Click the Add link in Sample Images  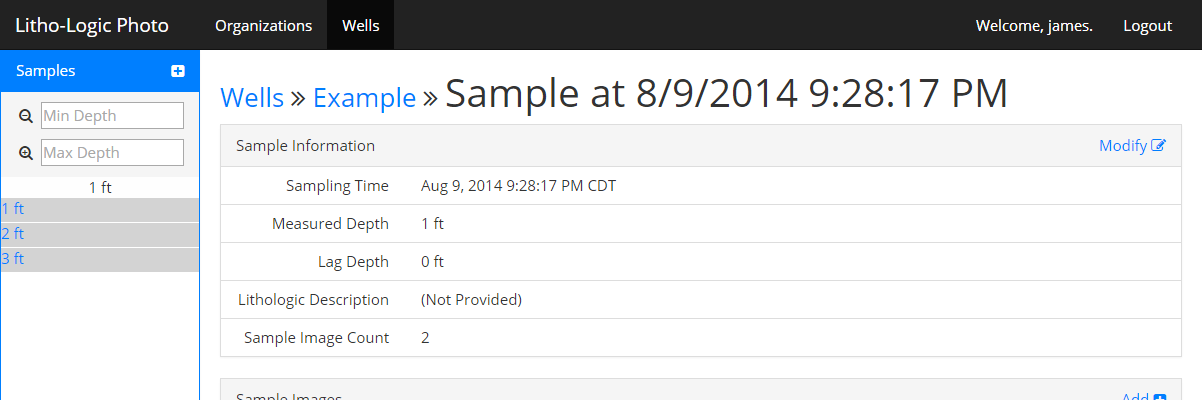click(x=1134, y=397)
